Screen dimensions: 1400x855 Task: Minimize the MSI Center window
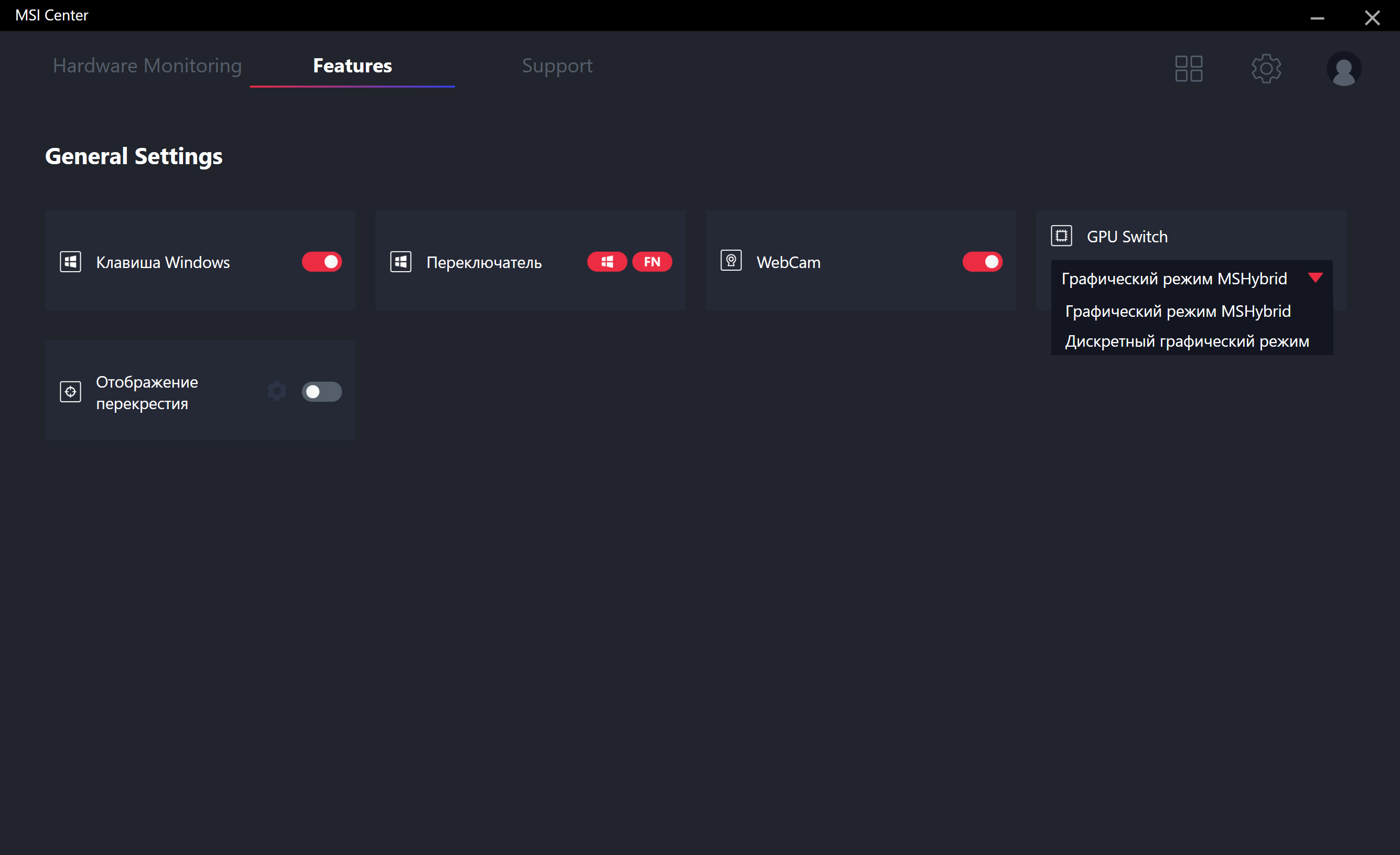coord(1317,18)
